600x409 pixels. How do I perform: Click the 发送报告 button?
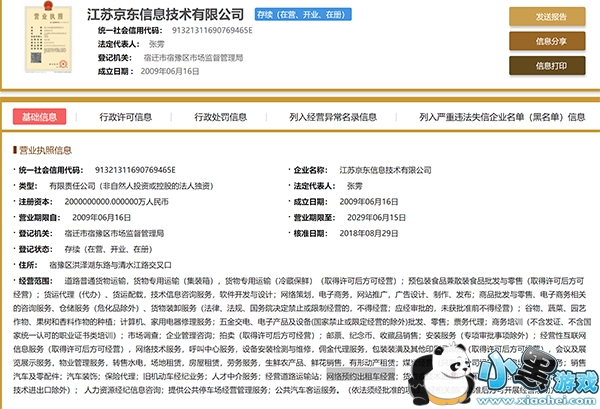coord(547,16)
